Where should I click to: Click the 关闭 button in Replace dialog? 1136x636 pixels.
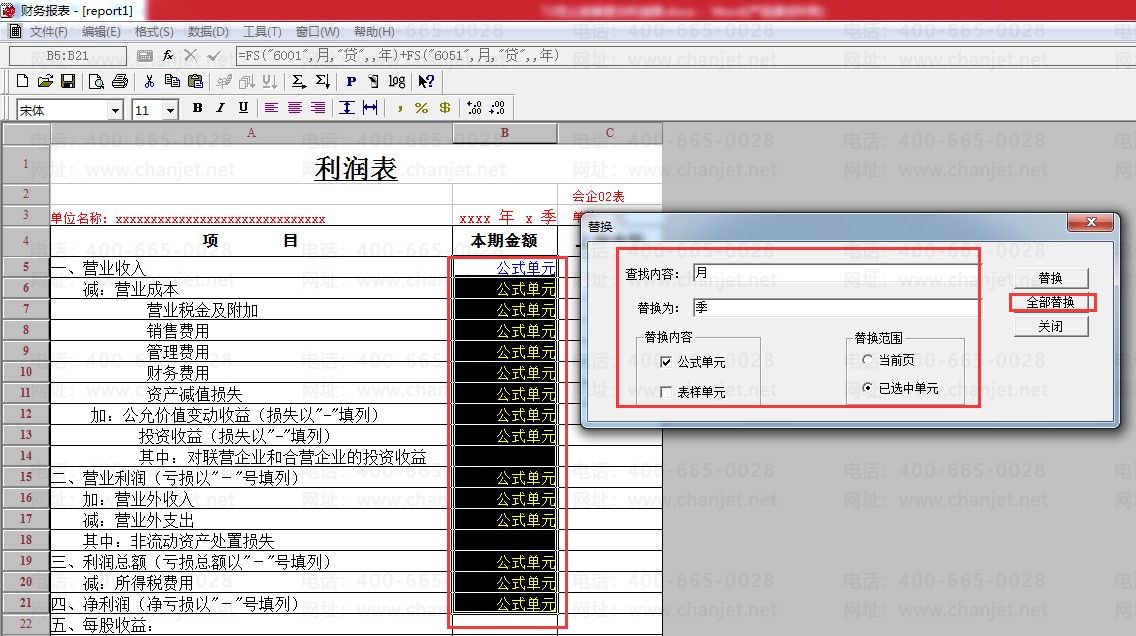point(1051,325)
